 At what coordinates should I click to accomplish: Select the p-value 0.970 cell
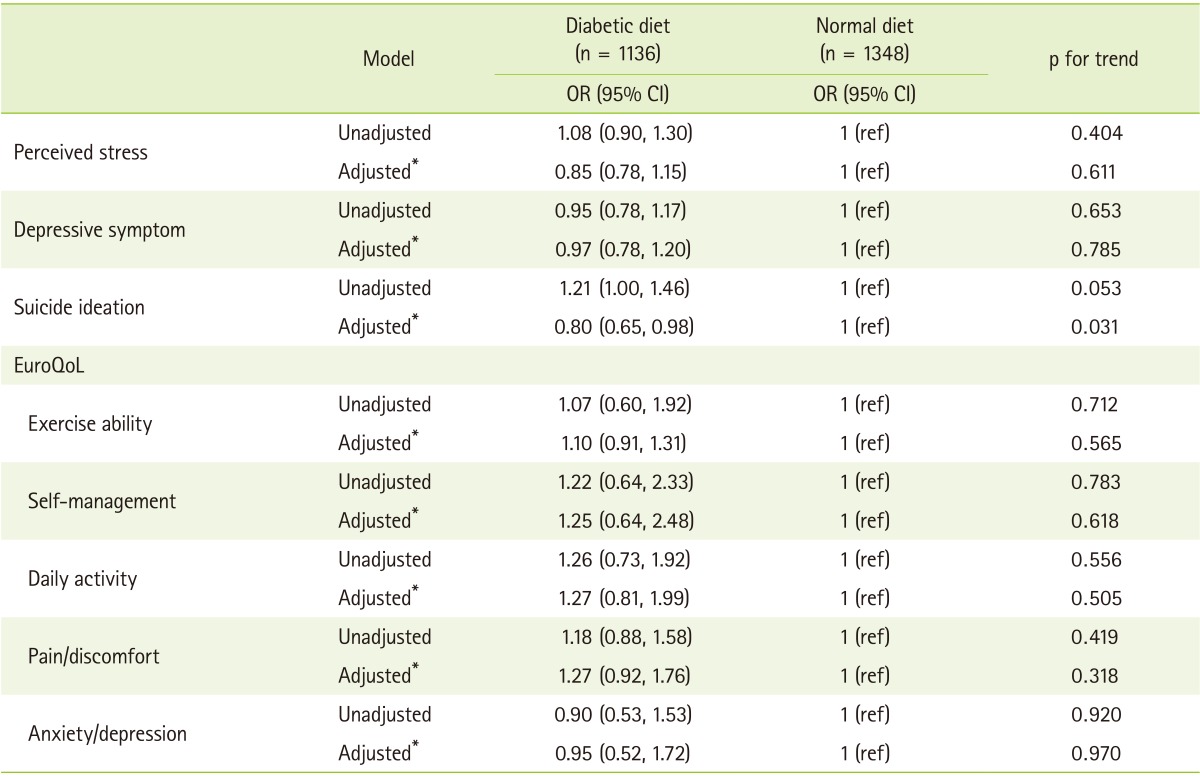pyautogui.click(x=1094, y=752)
